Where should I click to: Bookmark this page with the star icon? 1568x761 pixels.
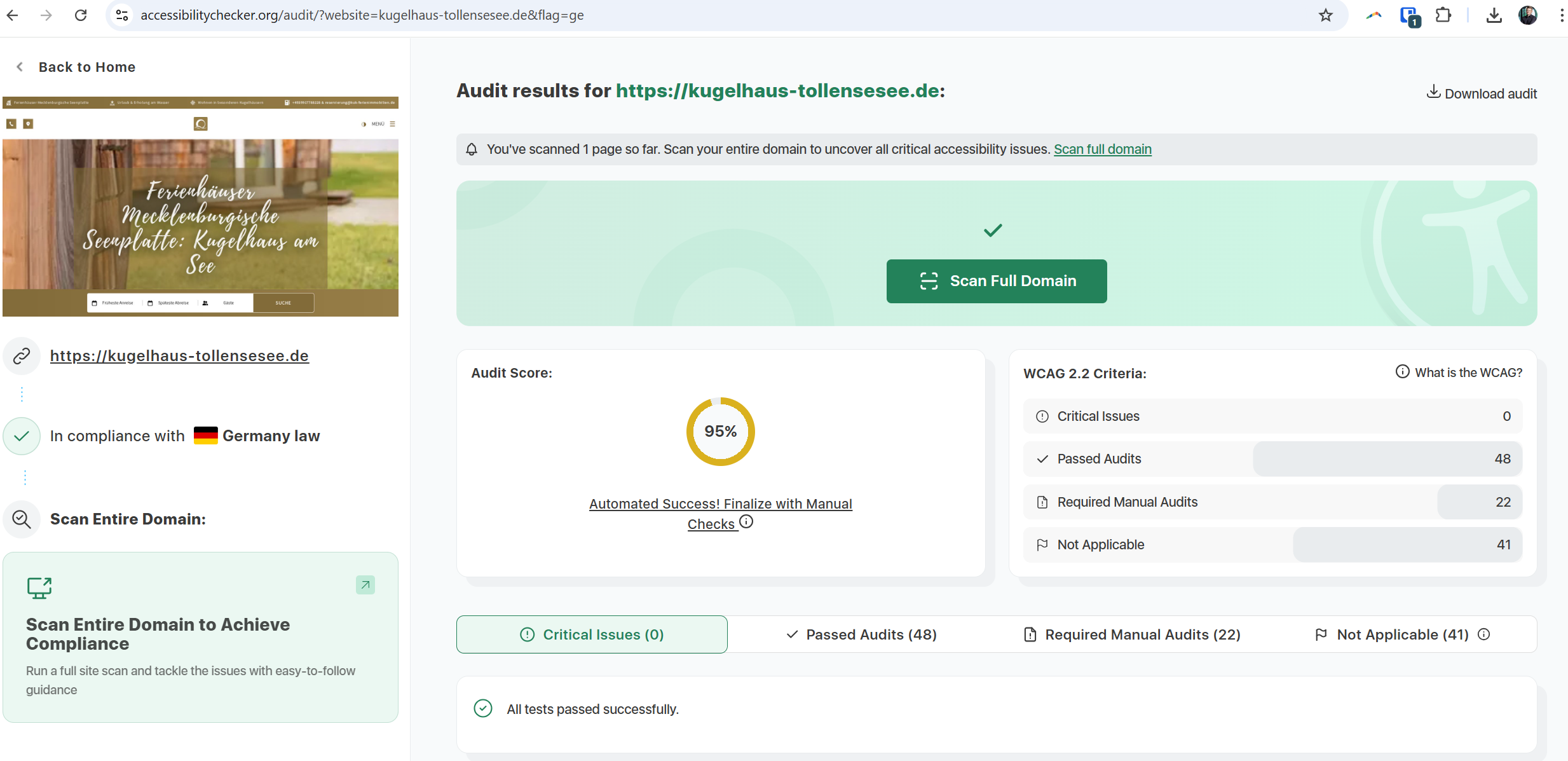(x=1325, y=15)
